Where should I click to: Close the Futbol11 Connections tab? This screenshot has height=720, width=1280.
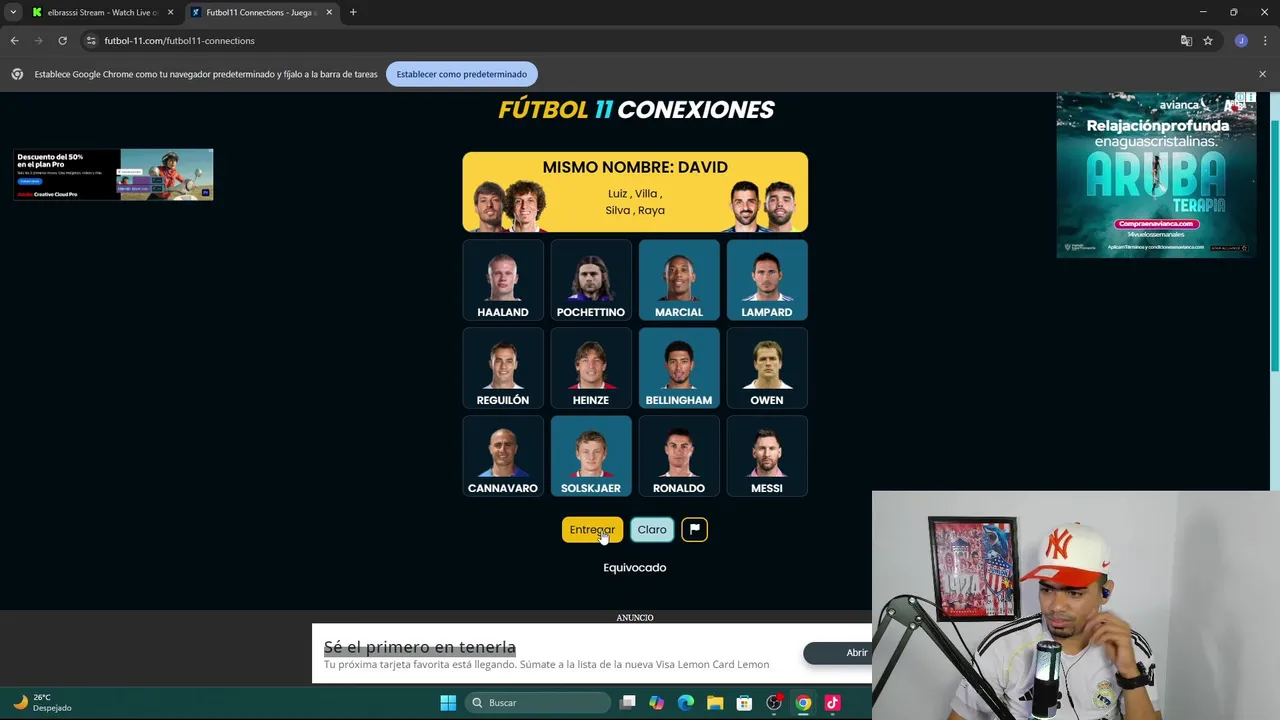pyautogui.click(x=329, y=12)
